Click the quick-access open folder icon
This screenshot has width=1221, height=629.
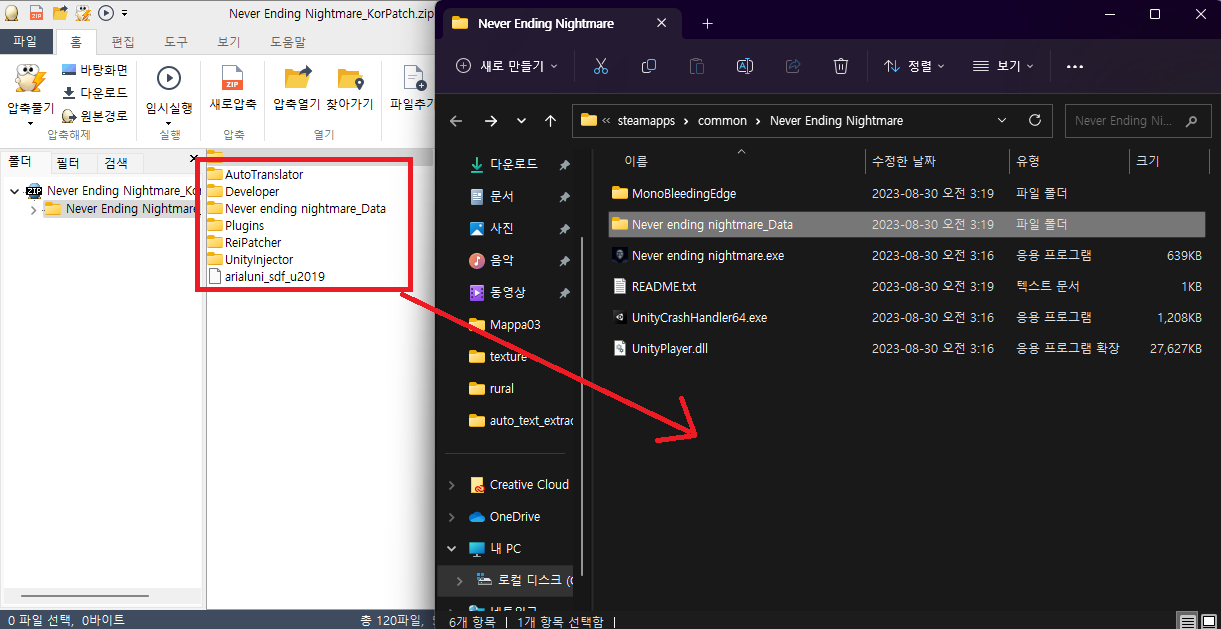click(59, 13)
